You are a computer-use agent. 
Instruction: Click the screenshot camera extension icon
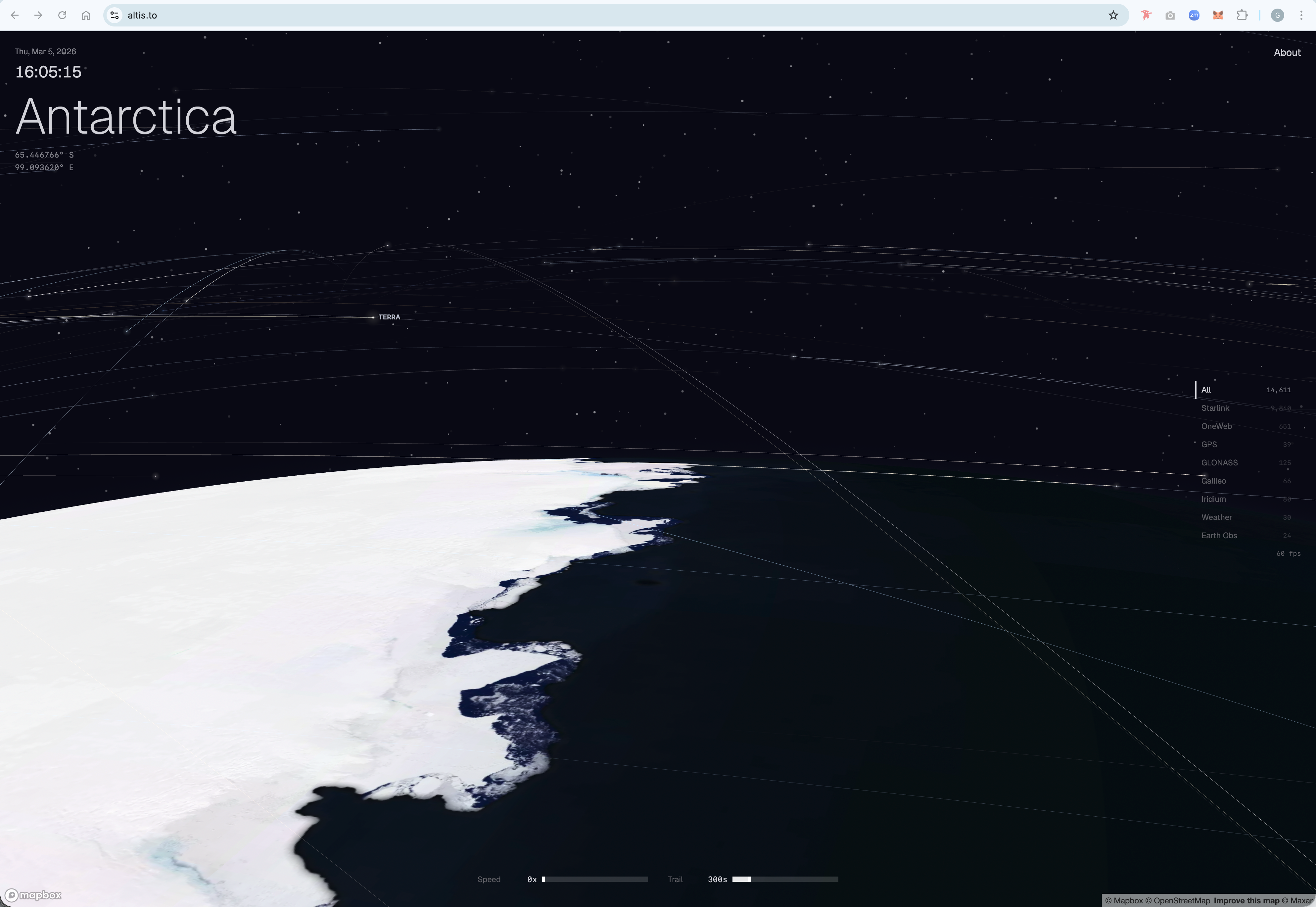coord(1170,15)
